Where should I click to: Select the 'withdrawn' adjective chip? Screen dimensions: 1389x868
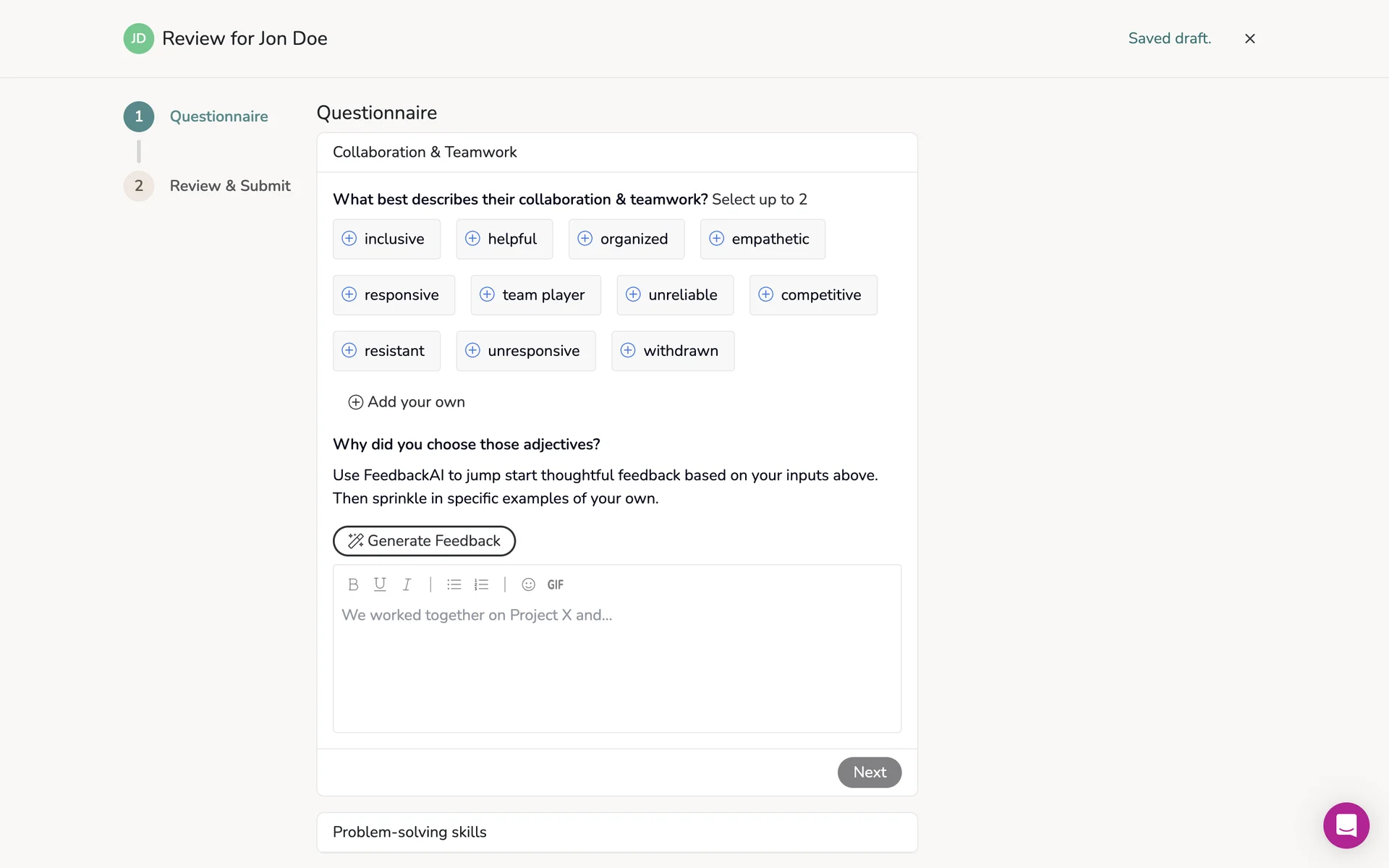coord(673,351)
